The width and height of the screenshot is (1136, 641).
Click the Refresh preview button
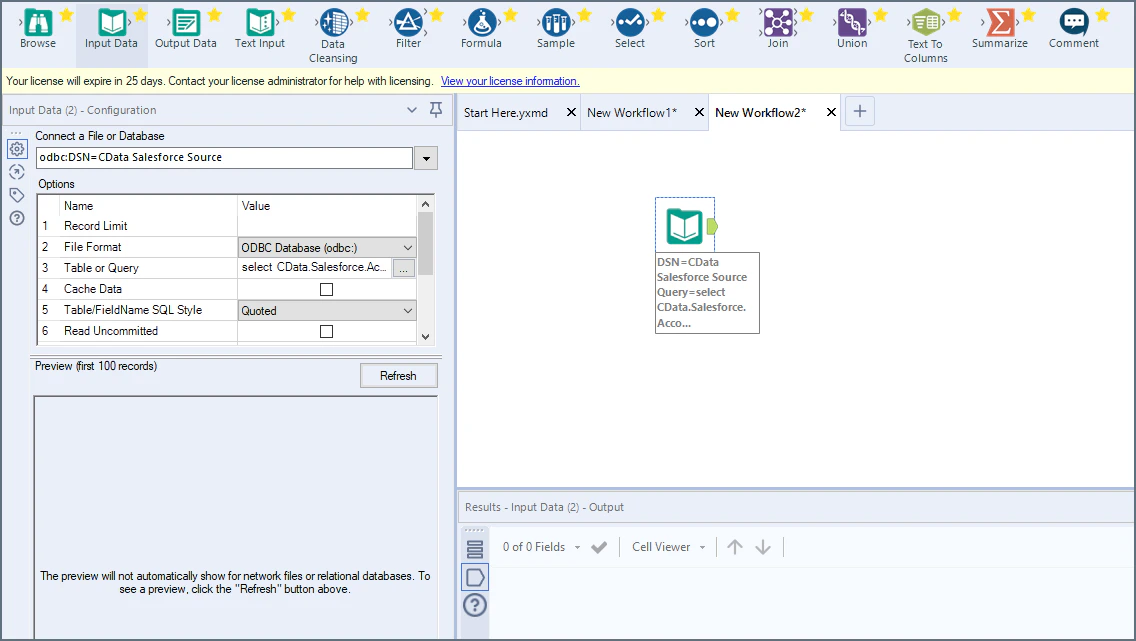[x=398, y=375]
